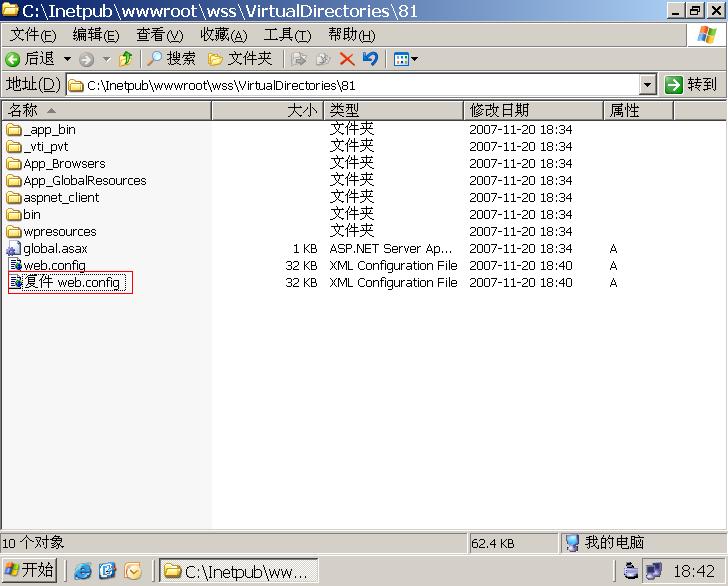Click the blue Undo arrow icon
The image size is (728, 586).
[371, 59]
